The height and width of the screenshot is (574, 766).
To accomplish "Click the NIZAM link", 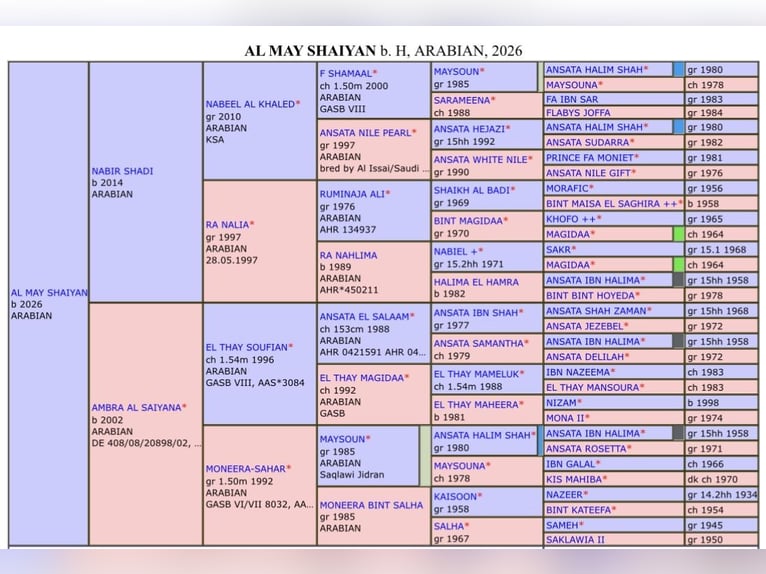I will (x=561, y=403).
